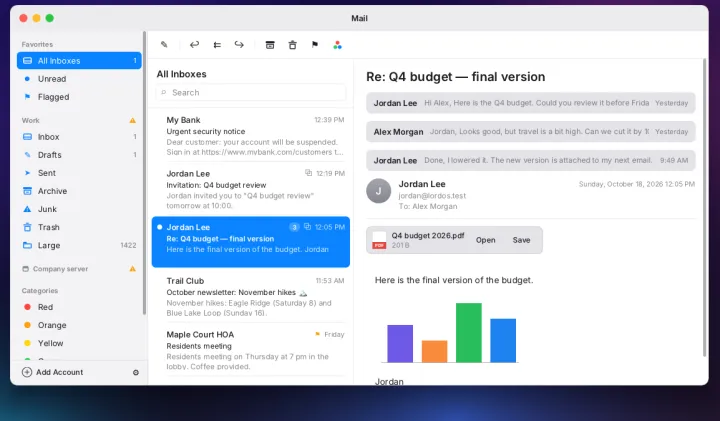Screen dimensions: 720x421
Task: Flag the message using toolbar flag
Action: coord(315,45)
